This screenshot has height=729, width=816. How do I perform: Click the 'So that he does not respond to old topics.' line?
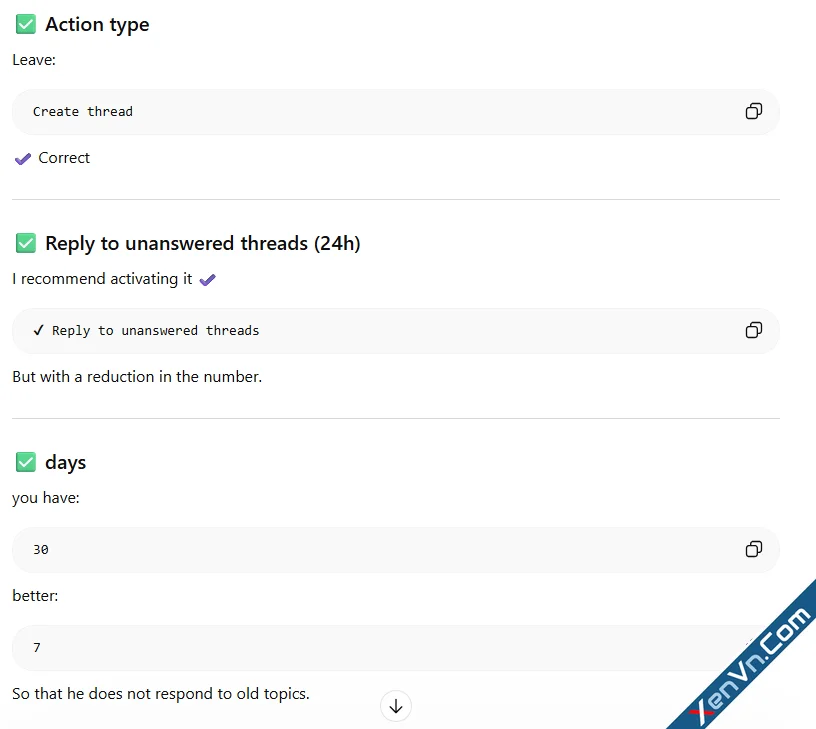click(161, 694)
